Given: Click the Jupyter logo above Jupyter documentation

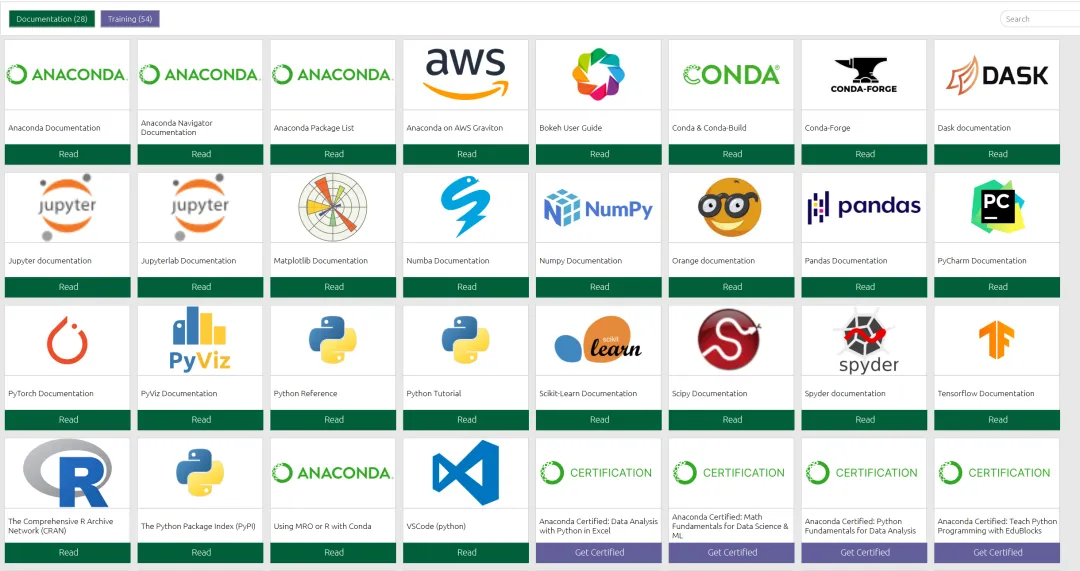Looking at the screenshot, I should [68, 207].
